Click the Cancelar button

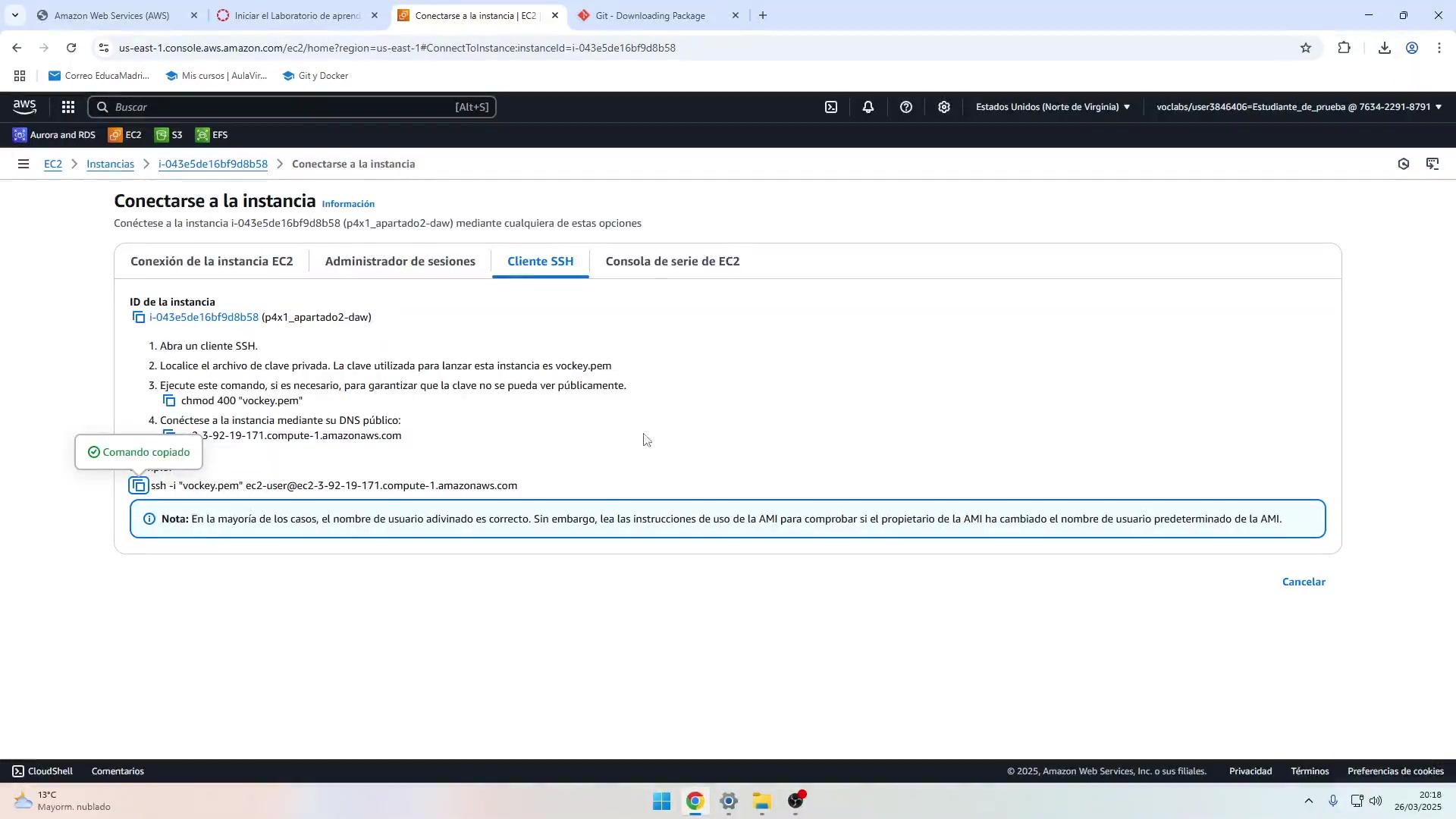pos(1303,582)
